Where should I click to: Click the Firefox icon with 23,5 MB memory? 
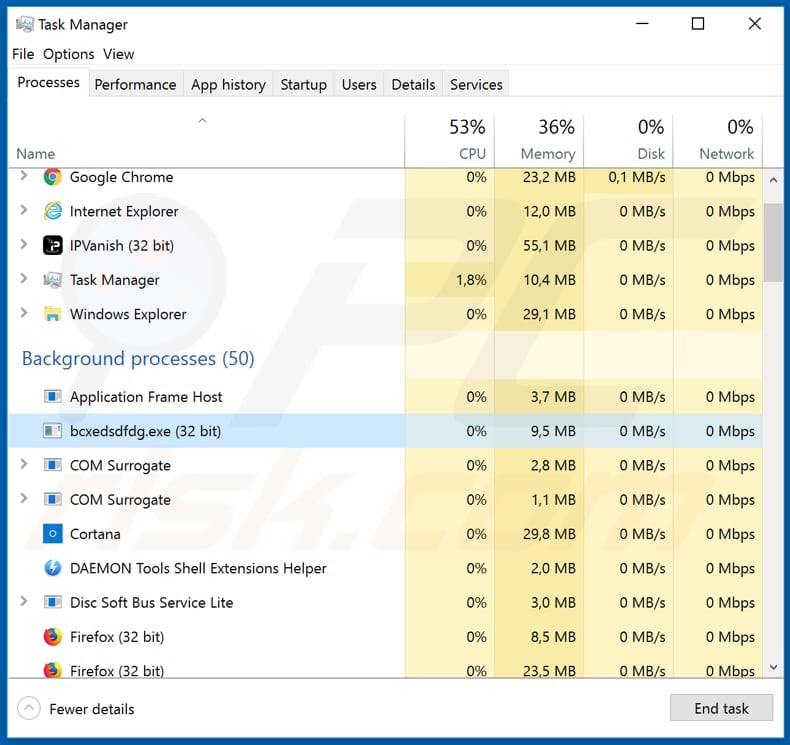click(x=52, y=670)
